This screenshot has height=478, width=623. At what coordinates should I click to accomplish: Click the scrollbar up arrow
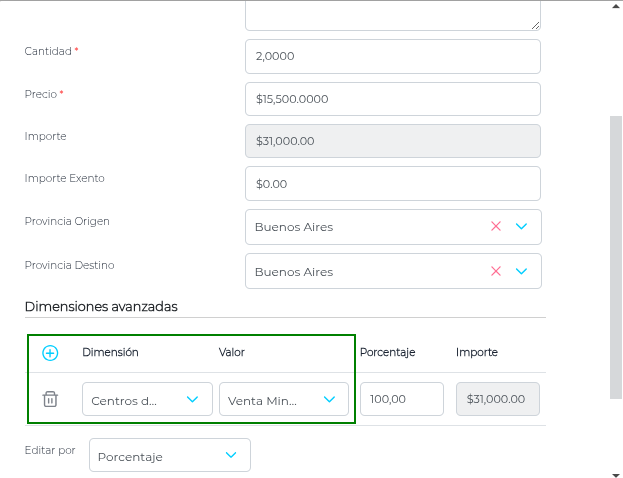[x=615, y=5]
